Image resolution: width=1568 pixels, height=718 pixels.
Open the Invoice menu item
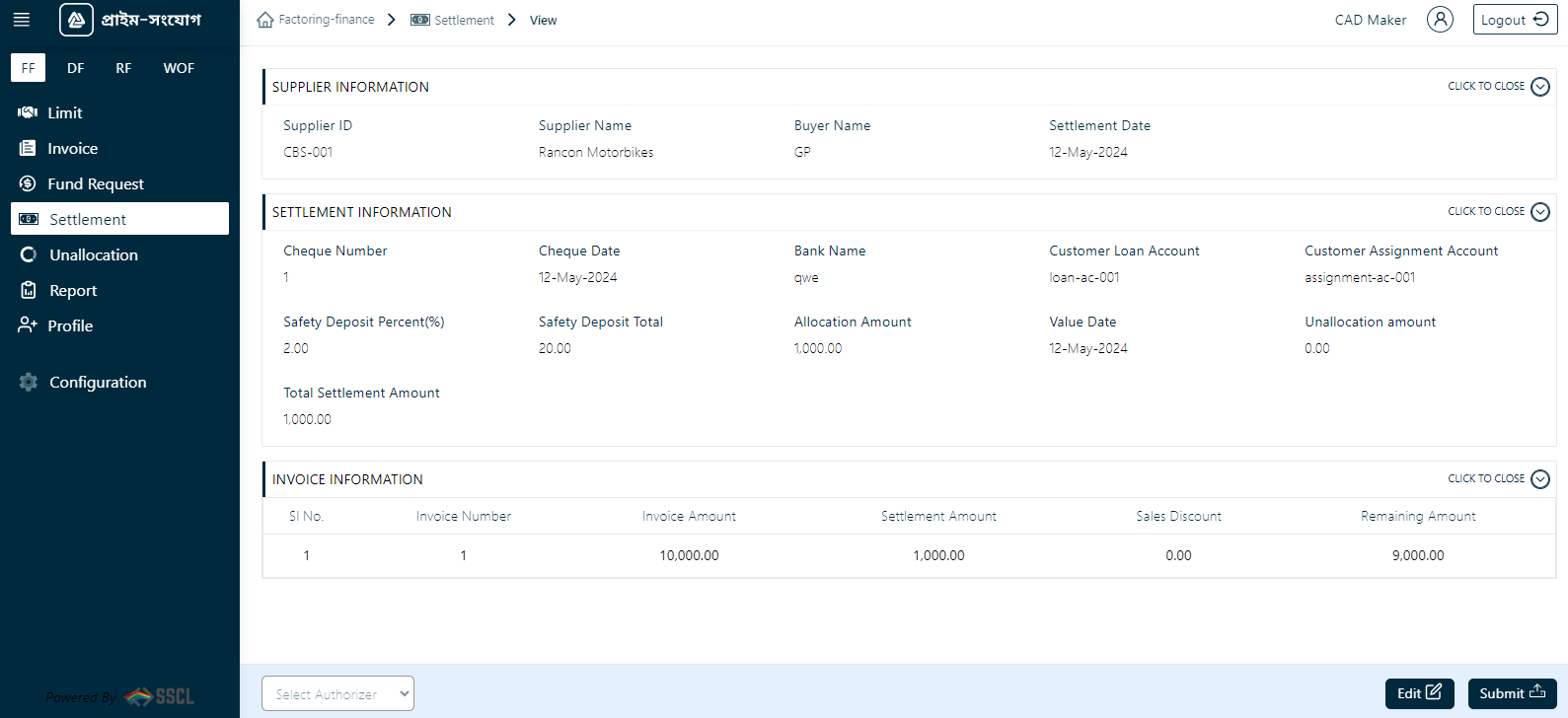pyautogui.click(x=119, y=148)
